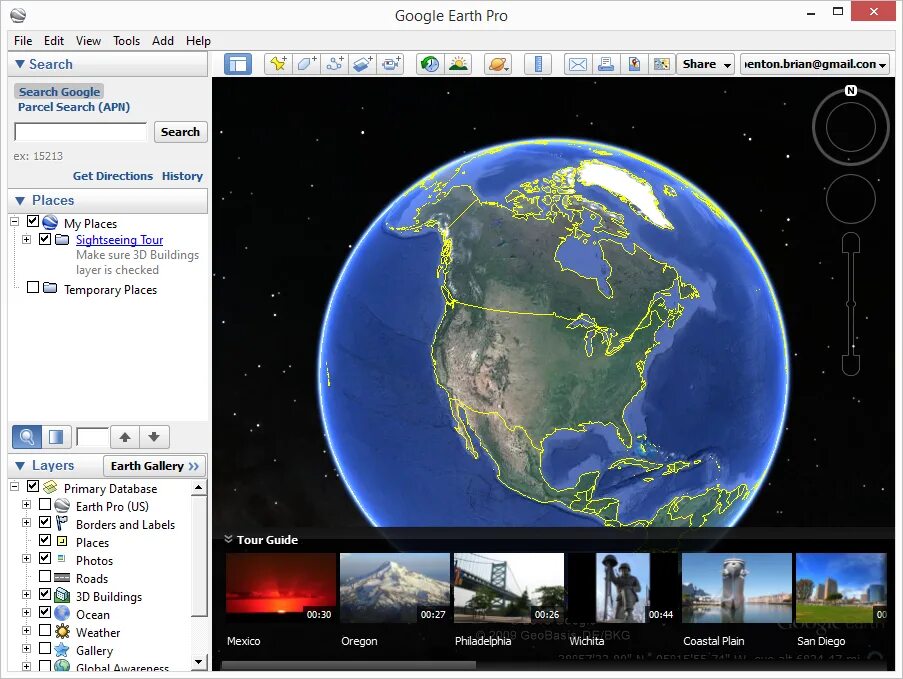Open the account email dropdown
Screen dimensions: 903x679
(x=814, y=64)
